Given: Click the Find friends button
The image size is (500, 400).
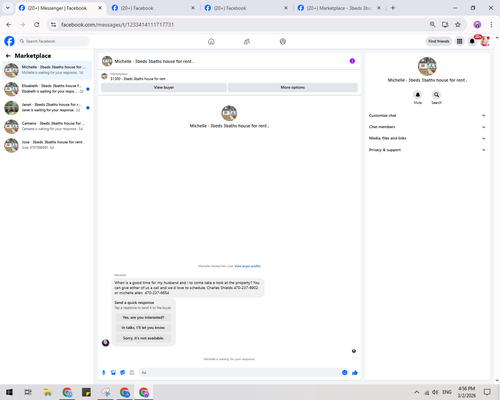Looking at the screenshot, I should 439,41.
